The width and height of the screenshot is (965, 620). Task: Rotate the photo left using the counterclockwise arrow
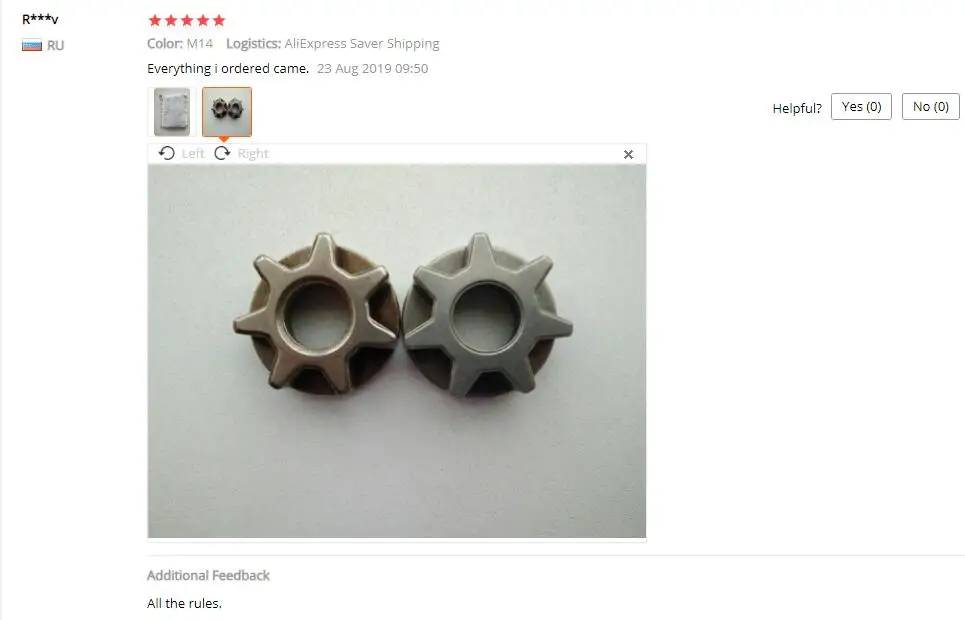(166, 153)
